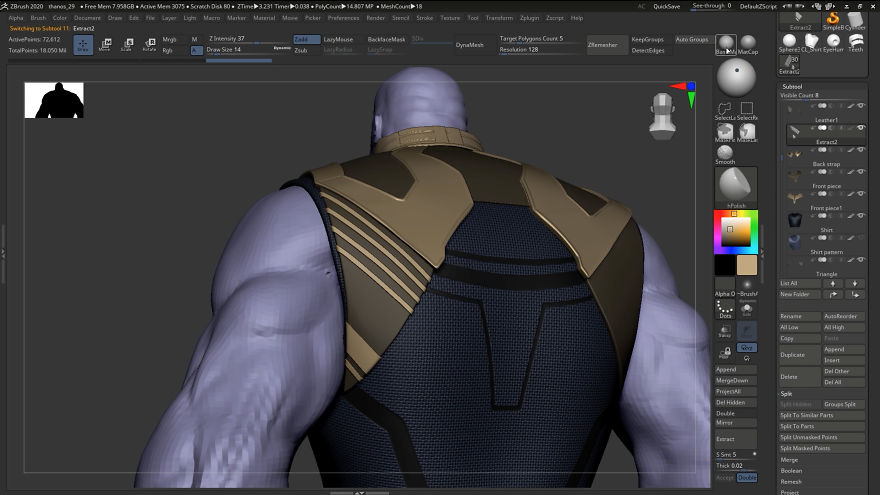
Task: Open the Dots stroke type
Action: [x=725, y=309]
